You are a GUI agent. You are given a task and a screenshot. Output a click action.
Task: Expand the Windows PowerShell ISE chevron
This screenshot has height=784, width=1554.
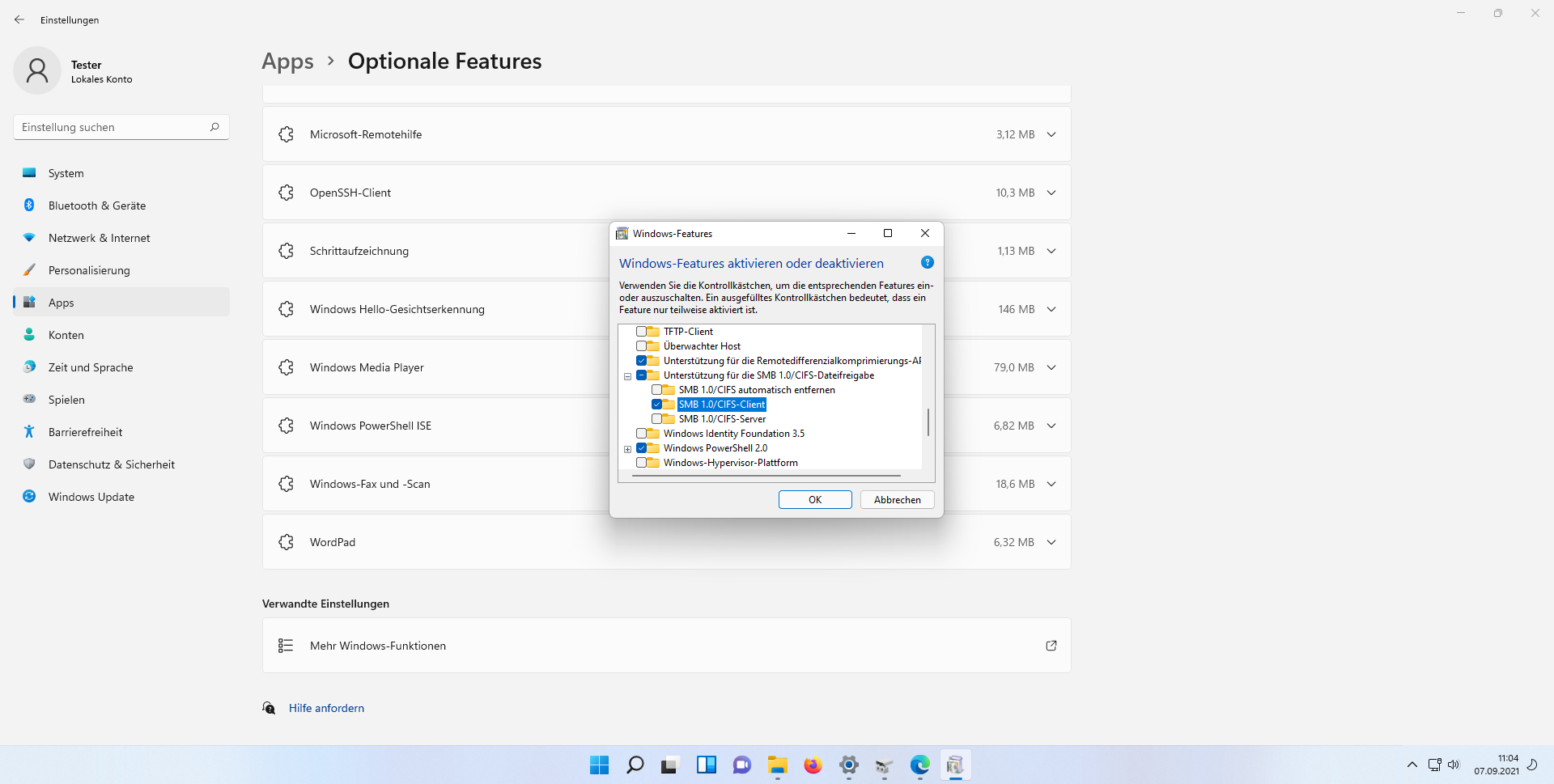tap(1051, 426)
